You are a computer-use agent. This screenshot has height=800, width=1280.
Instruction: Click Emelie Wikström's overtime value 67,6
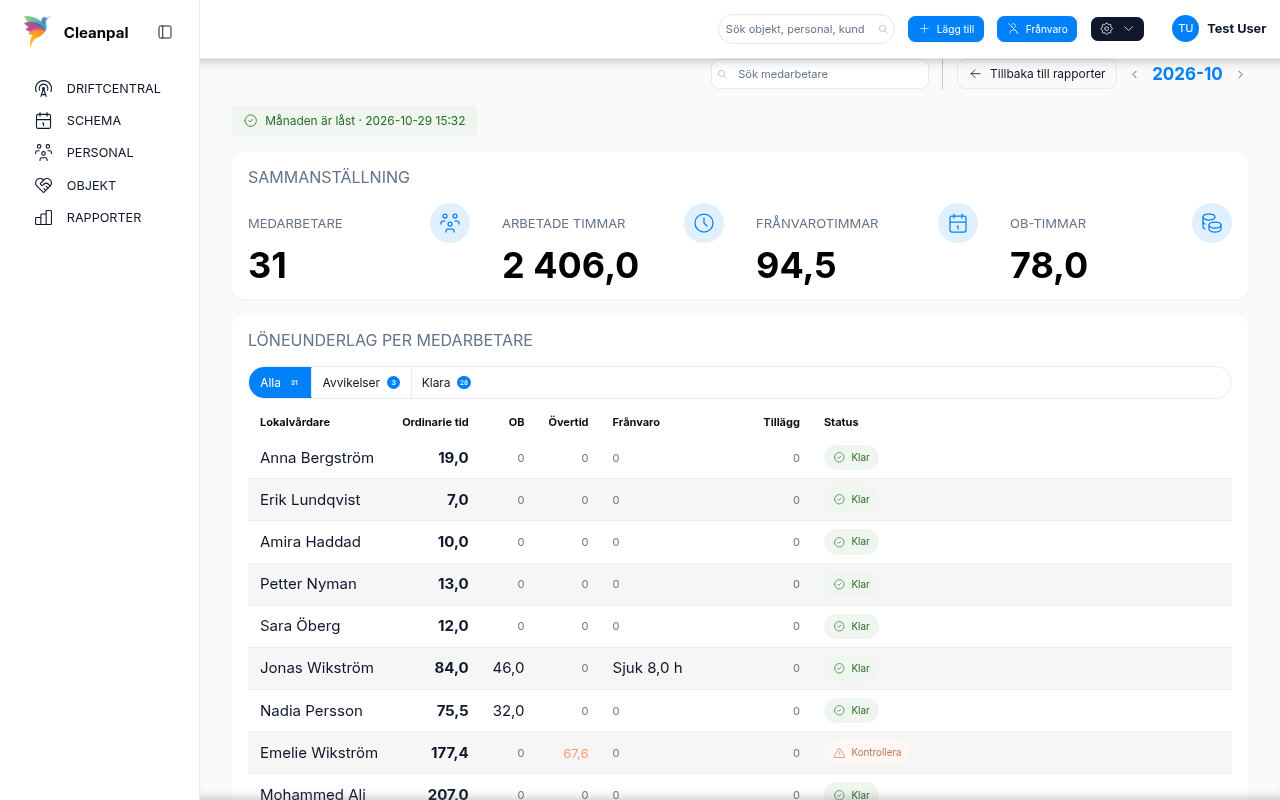[x=576, y=753]
